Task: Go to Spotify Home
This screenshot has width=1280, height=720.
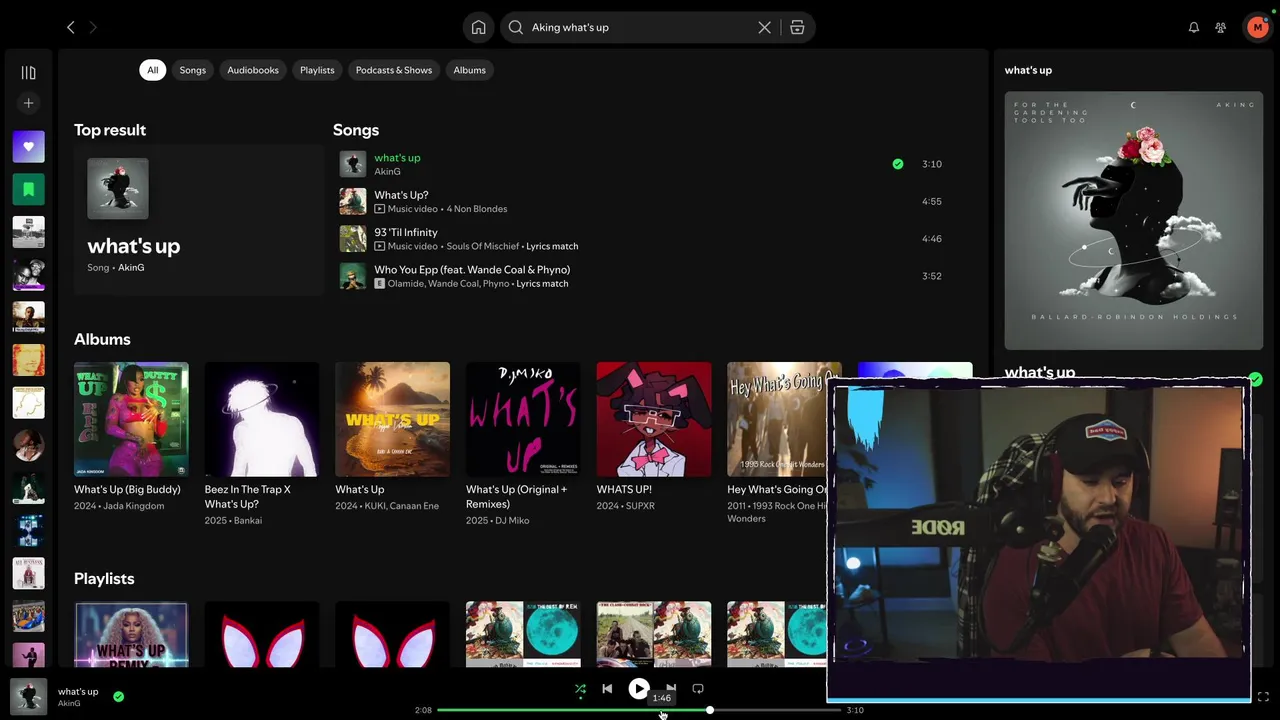Action: coord(478,28)
